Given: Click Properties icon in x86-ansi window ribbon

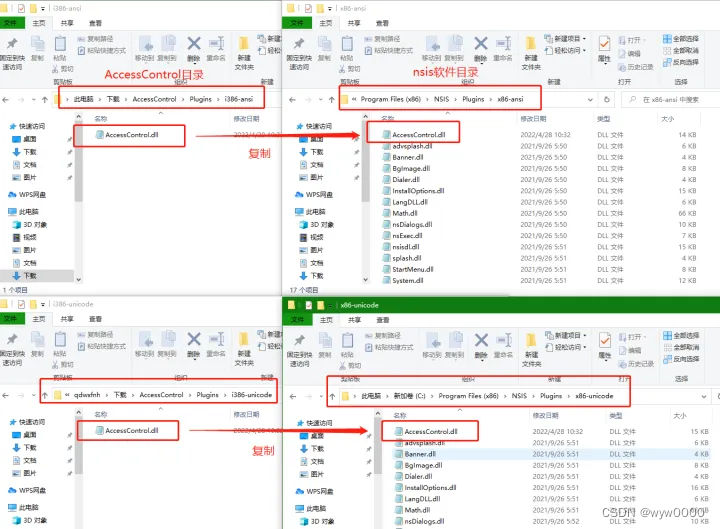Looking at the screenshot, I should tap(604, 49).
